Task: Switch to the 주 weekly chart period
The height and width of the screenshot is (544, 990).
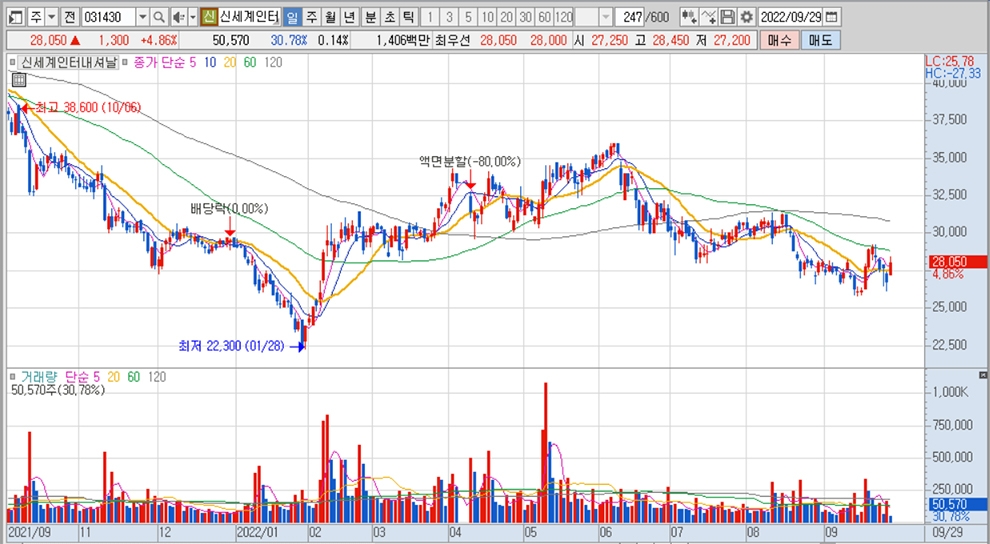Action: [x=311, y=16]
